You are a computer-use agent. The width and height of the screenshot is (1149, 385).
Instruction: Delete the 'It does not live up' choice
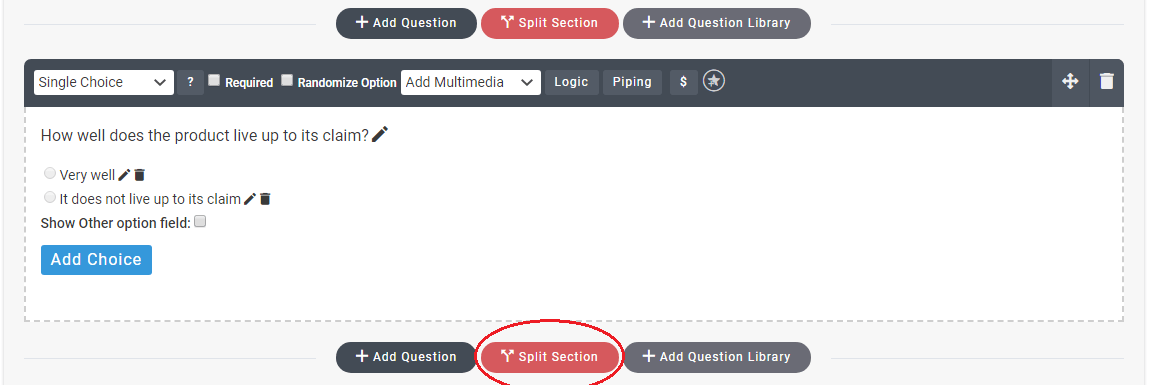(x=265, y=199)
